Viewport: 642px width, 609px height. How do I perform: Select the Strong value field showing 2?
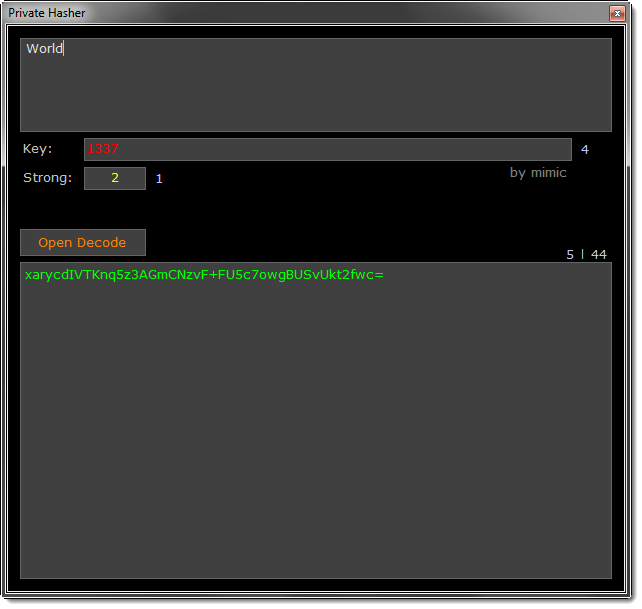[114, 178]
